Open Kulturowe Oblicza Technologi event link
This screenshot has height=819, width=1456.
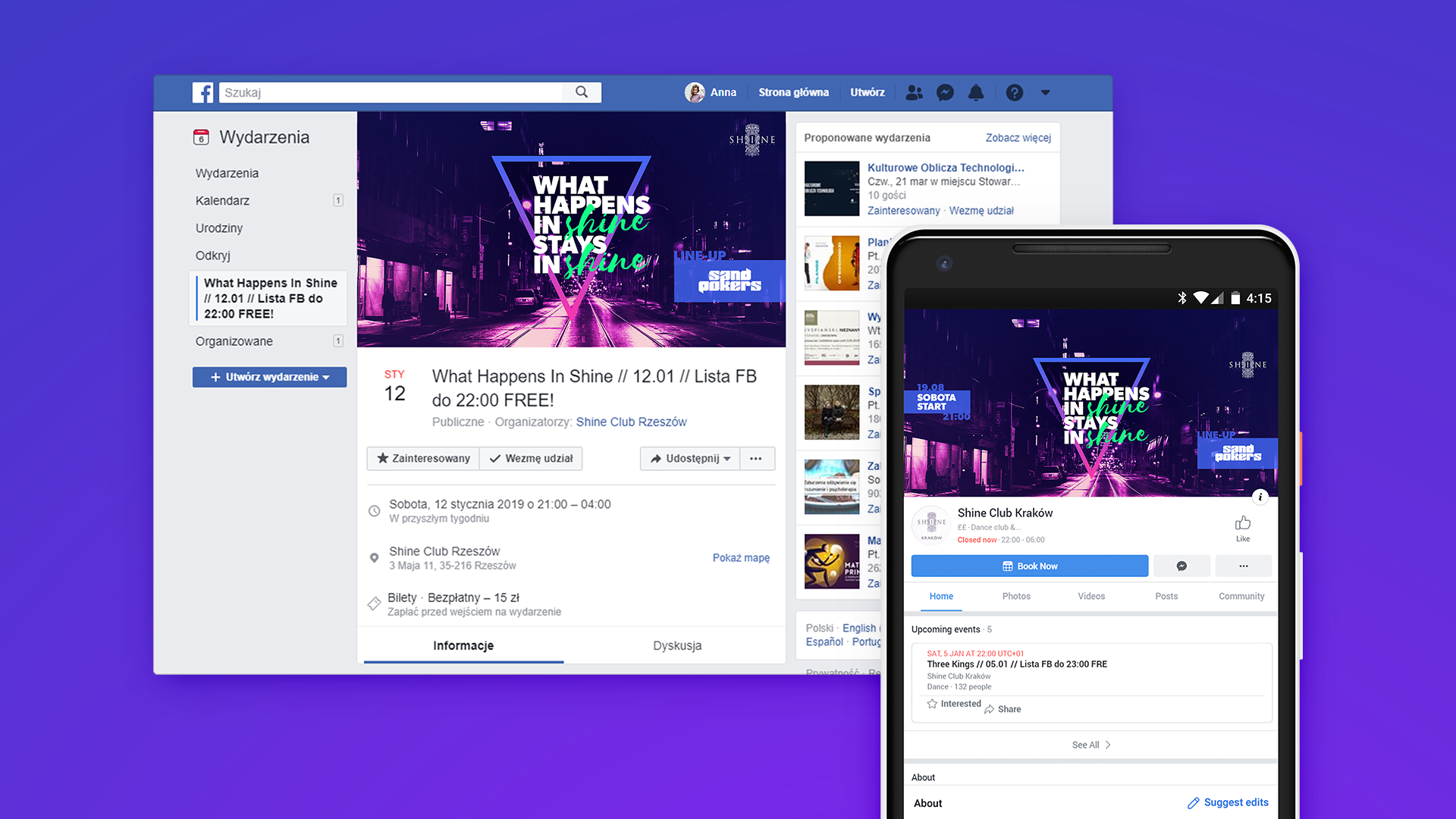pos(946,168)
